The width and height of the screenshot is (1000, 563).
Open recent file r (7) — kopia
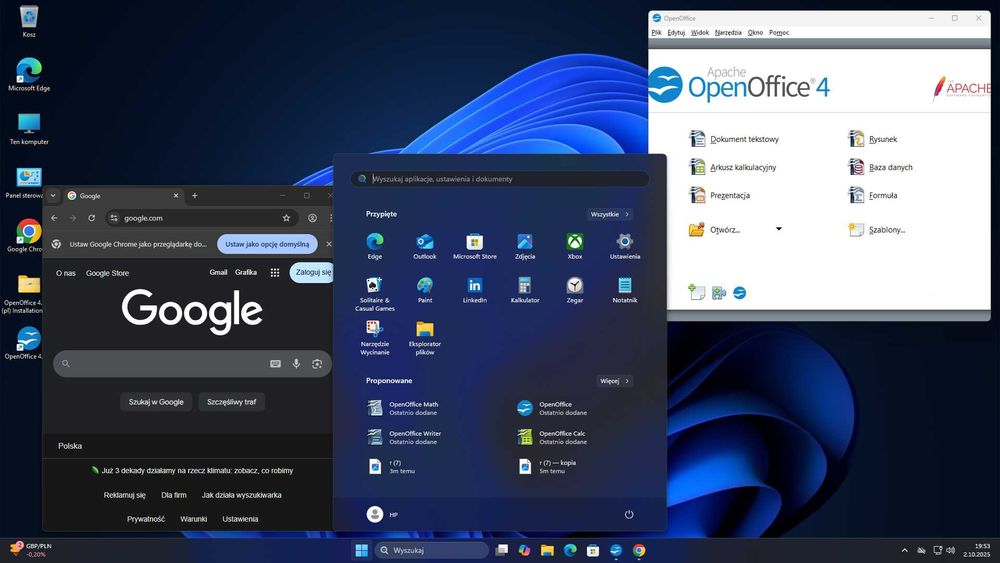pyautogui.click(x=548, y=467)
